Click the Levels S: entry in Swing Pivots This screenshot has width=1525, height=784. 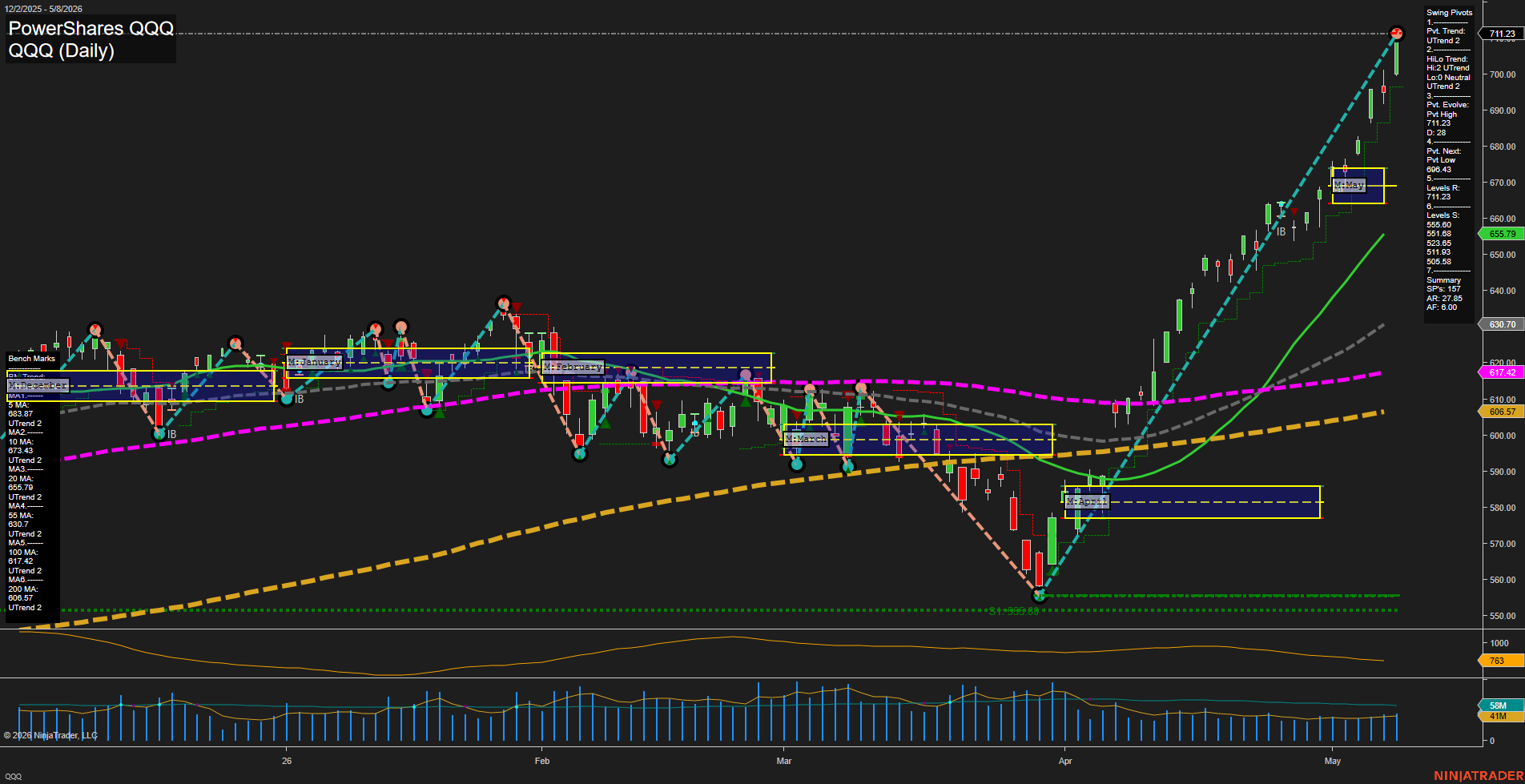pyautogui.click(x=1443, y=215)
